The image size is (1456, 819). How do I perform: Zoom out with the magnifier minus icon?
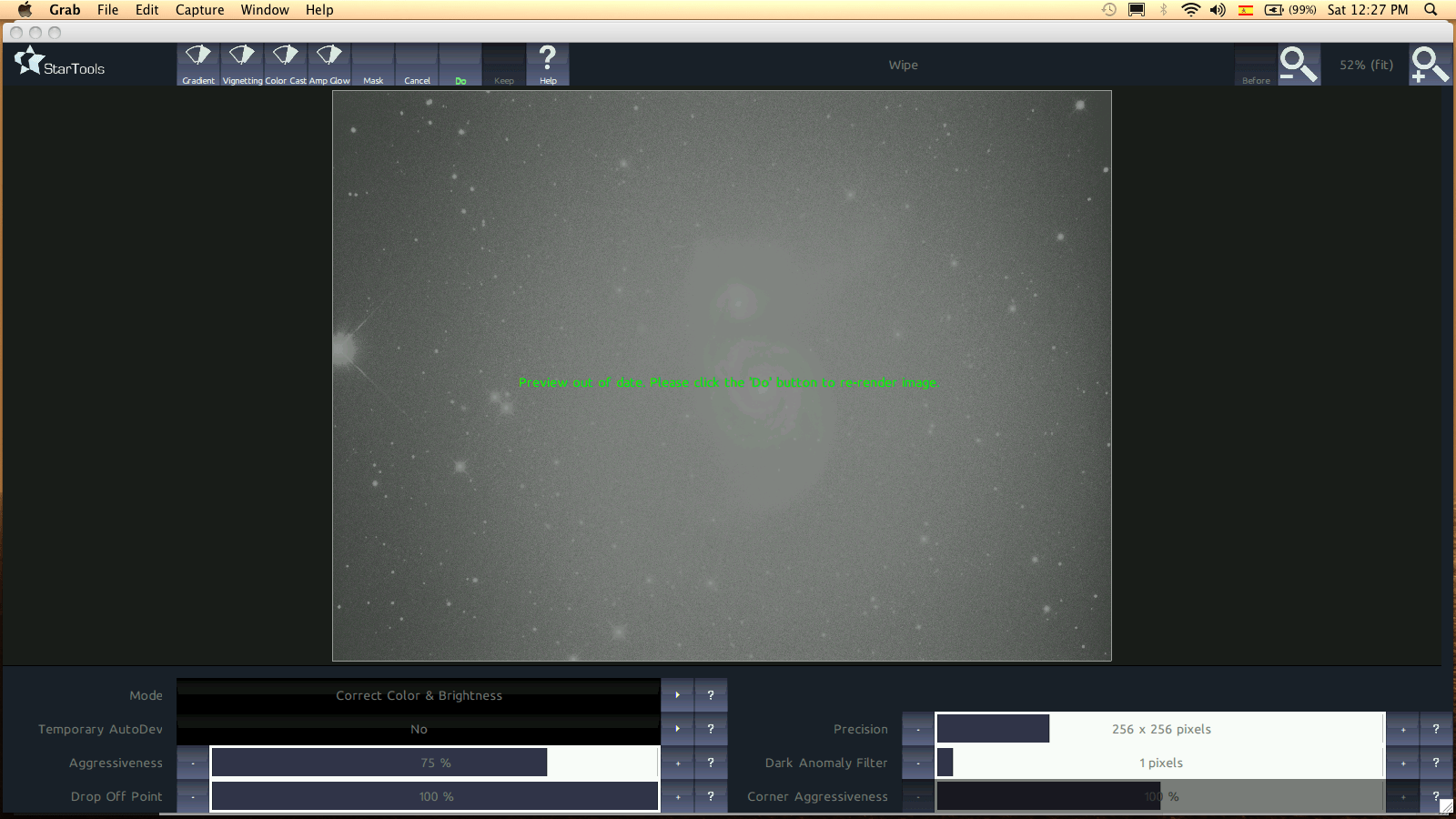tap(1299, 65)
